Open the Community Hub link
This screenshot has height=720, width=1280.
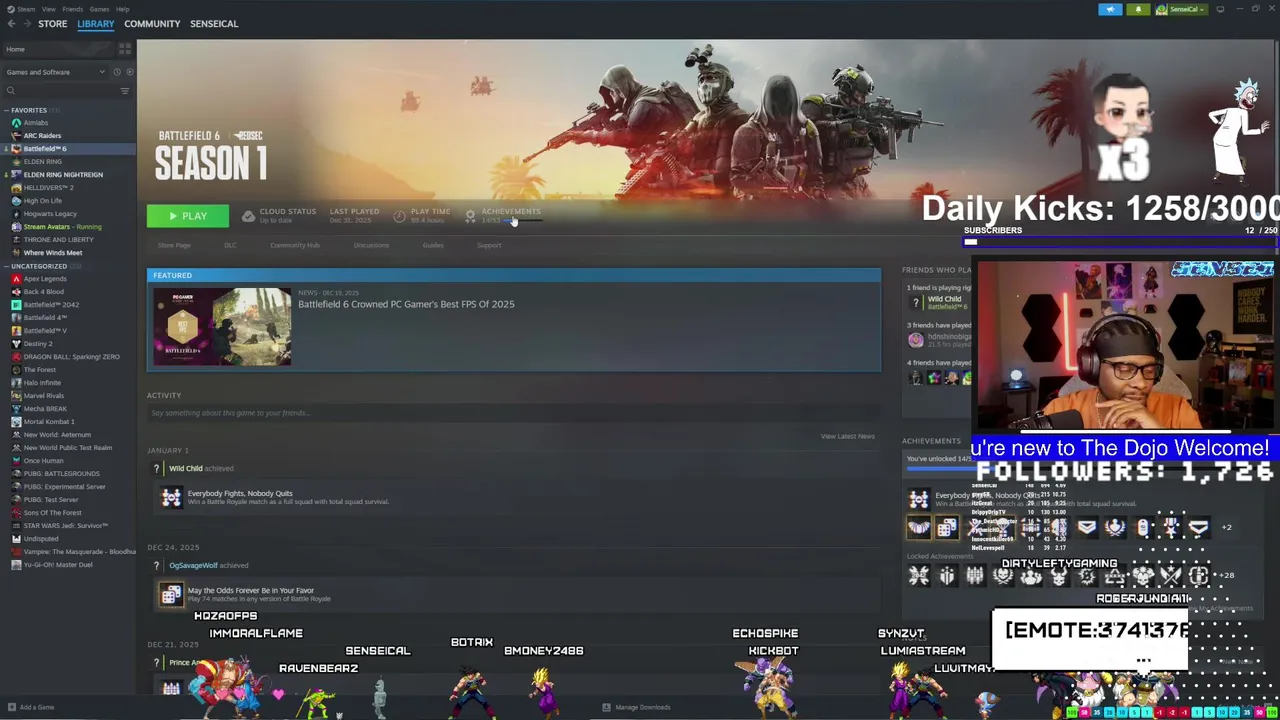tap(295, 245)
